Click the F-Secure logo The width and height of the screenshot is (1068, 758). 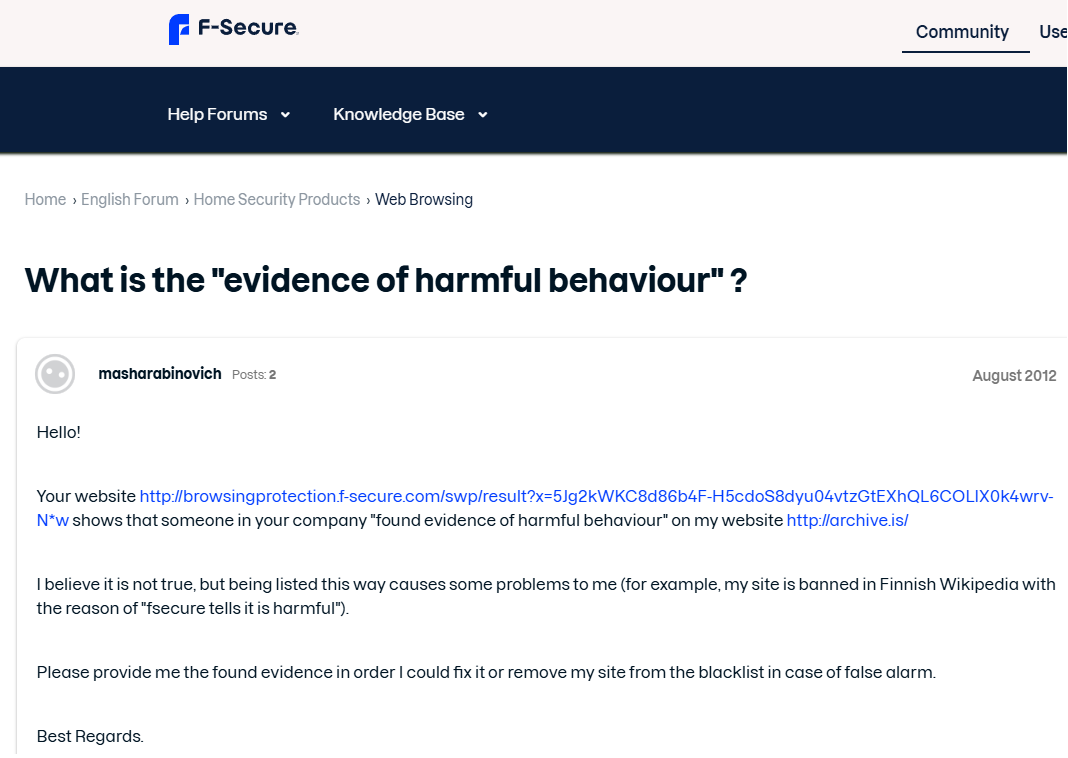click(x=234, y=29)
